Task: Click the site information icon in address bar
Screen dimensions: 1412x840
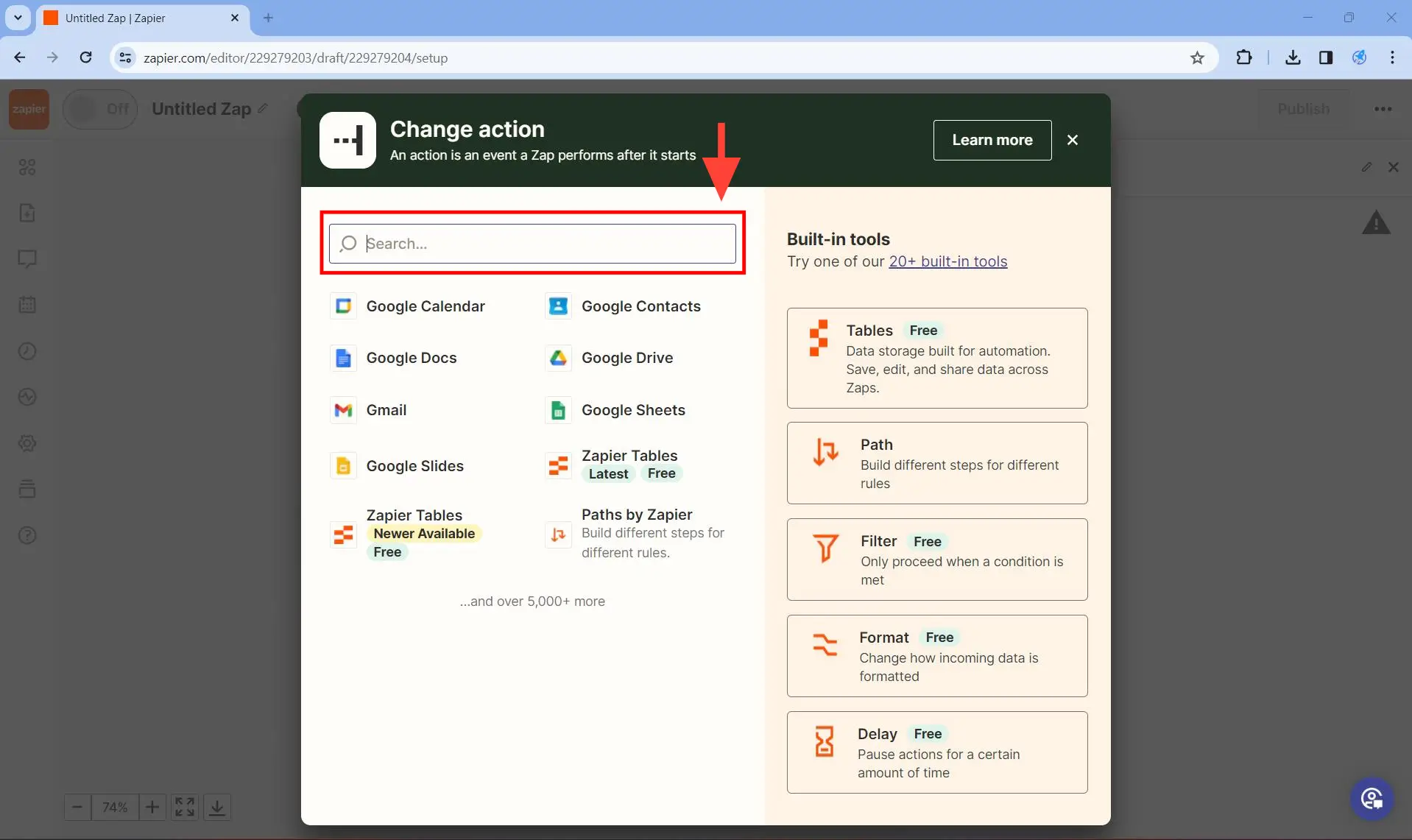Action: pyautogui.click(x=126, y=57)
